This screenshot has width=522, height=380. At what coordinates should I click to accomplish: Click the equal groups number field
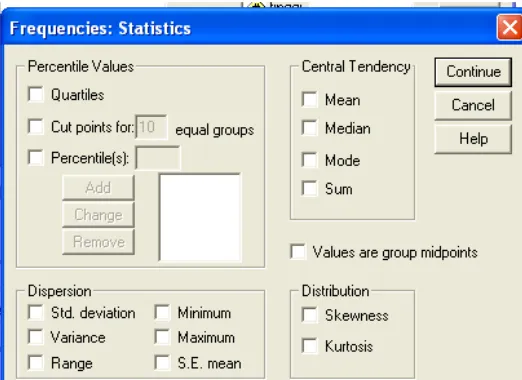pos(151,127)
